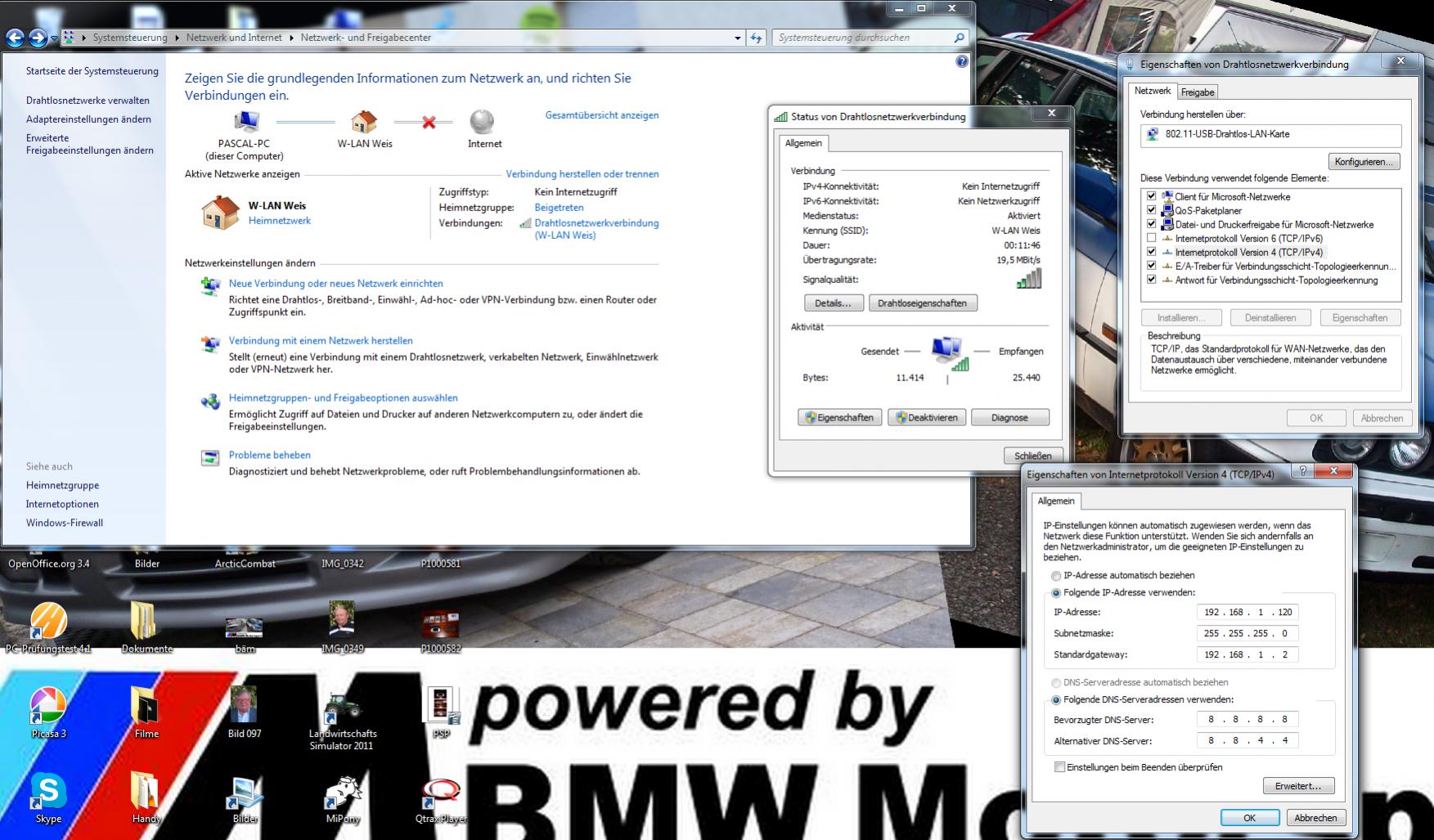Open the PSP desktop icon

(x=440, y=706)
